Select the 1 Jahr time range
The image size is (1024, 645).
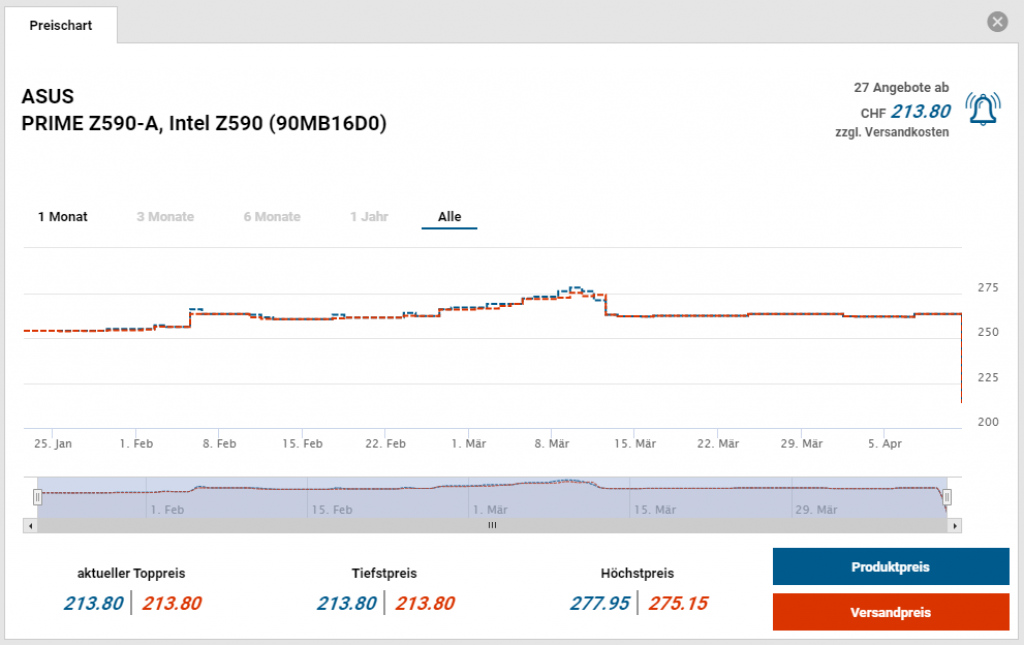pyautogui.click(x=369, y=217)
